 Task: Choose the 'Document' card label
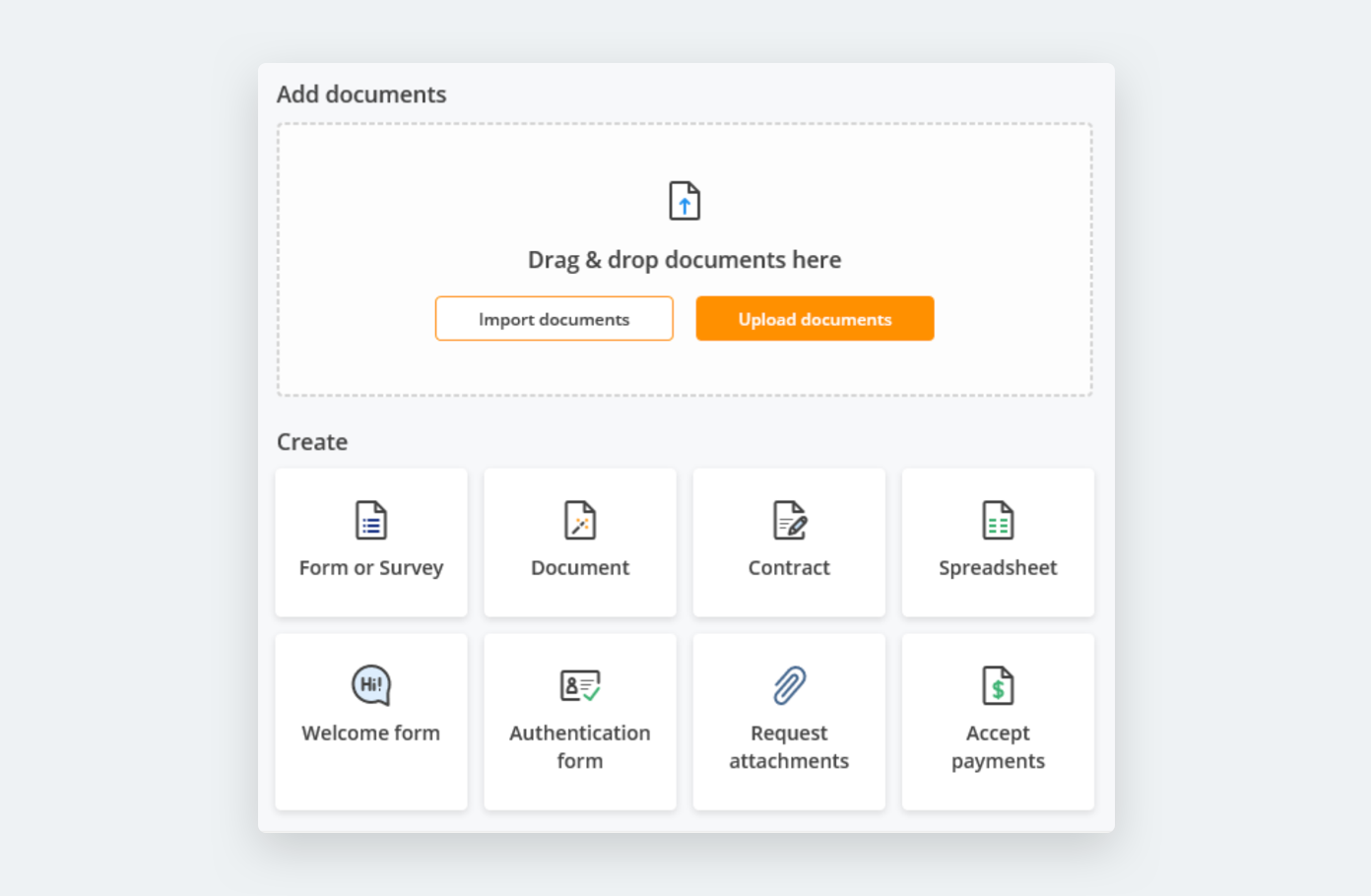580,568
